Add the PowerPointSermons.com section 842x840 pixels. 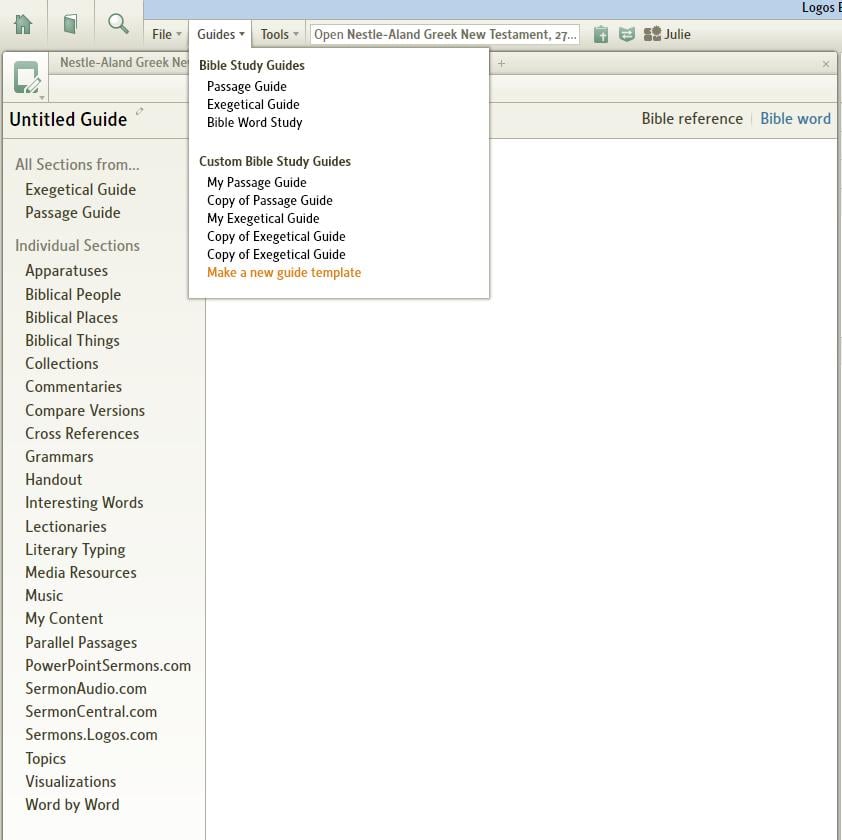click(x=108, y=665)
